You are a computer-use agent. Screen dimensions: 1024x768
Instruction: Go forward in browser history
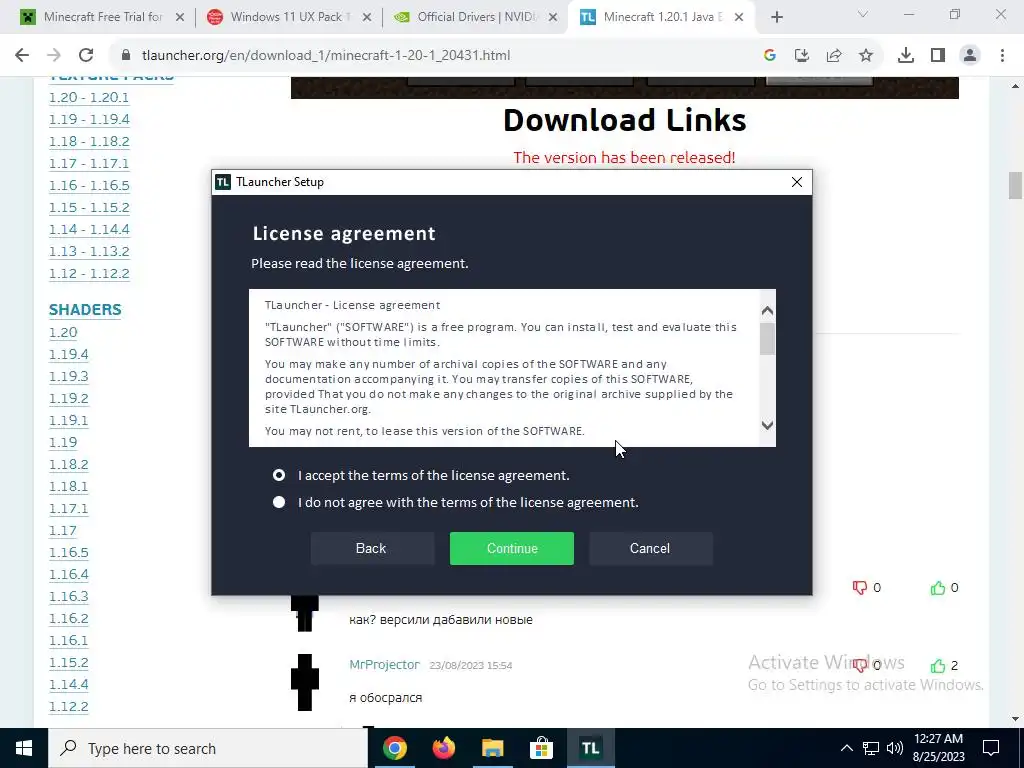pyautogui.click(x=54, y=56)
